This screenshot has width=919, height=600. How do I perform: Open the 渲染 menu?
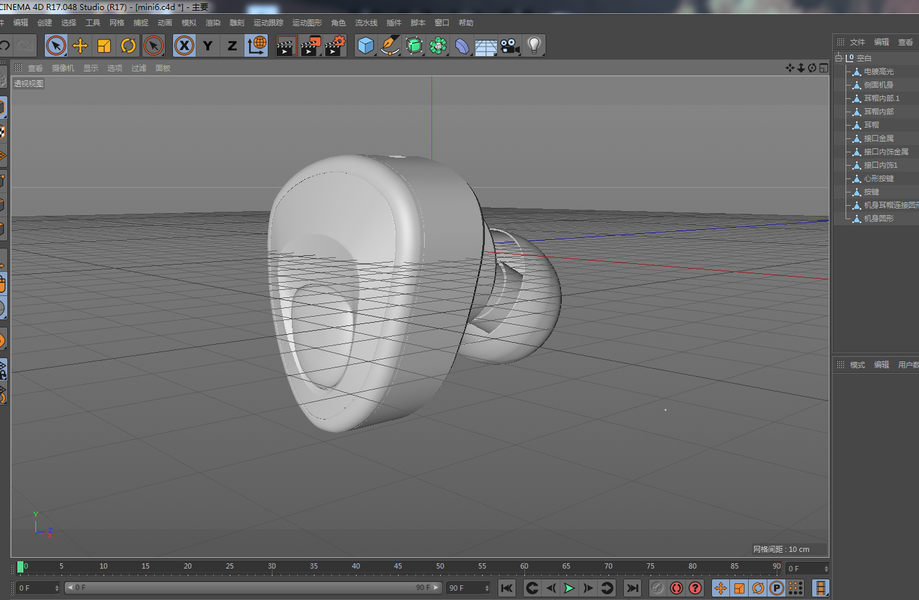(x=213, y=23)
